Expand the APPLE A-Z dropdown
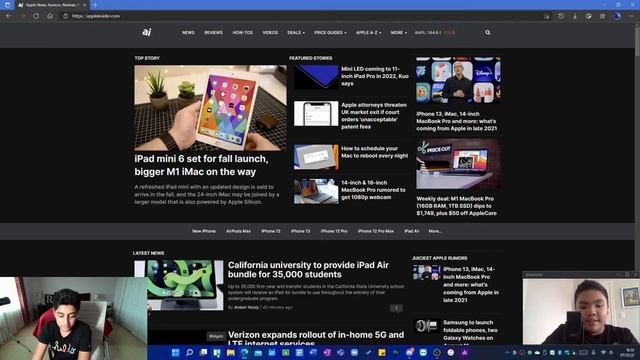This screenshot has height=360, width=640. point(369,33)
